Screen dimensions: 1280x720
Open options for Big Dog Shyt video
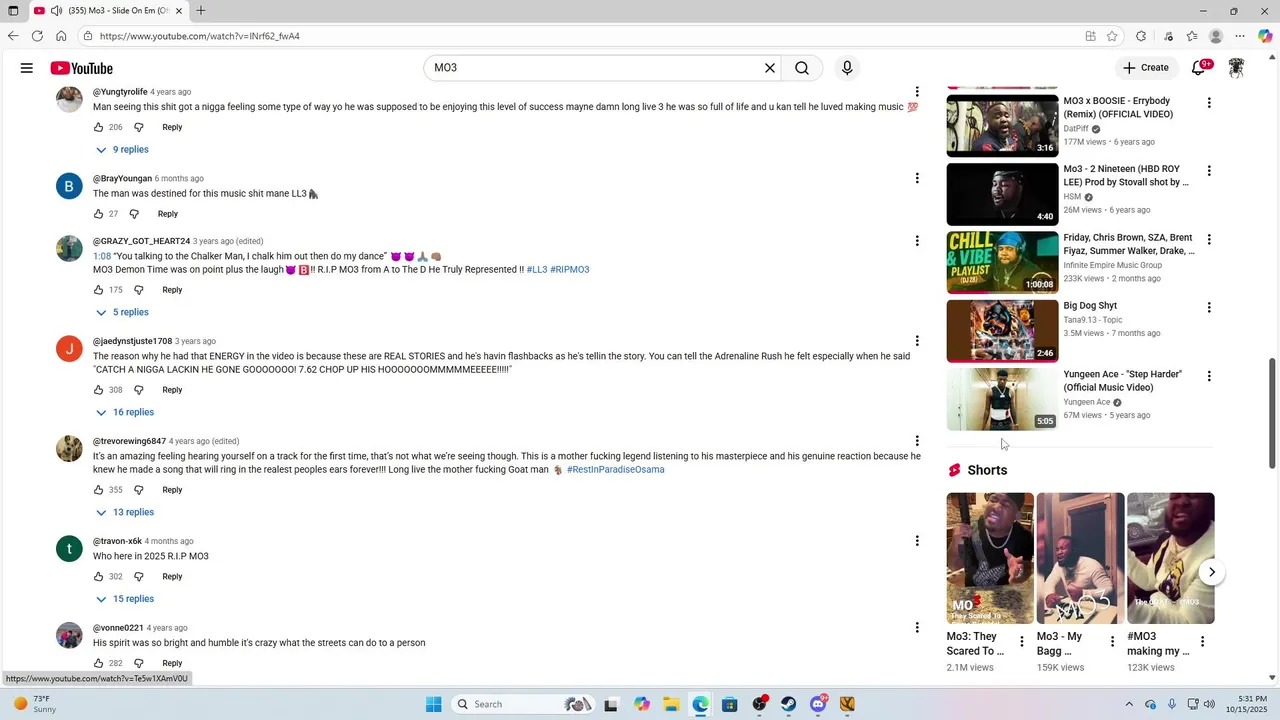coord(1209,308)
